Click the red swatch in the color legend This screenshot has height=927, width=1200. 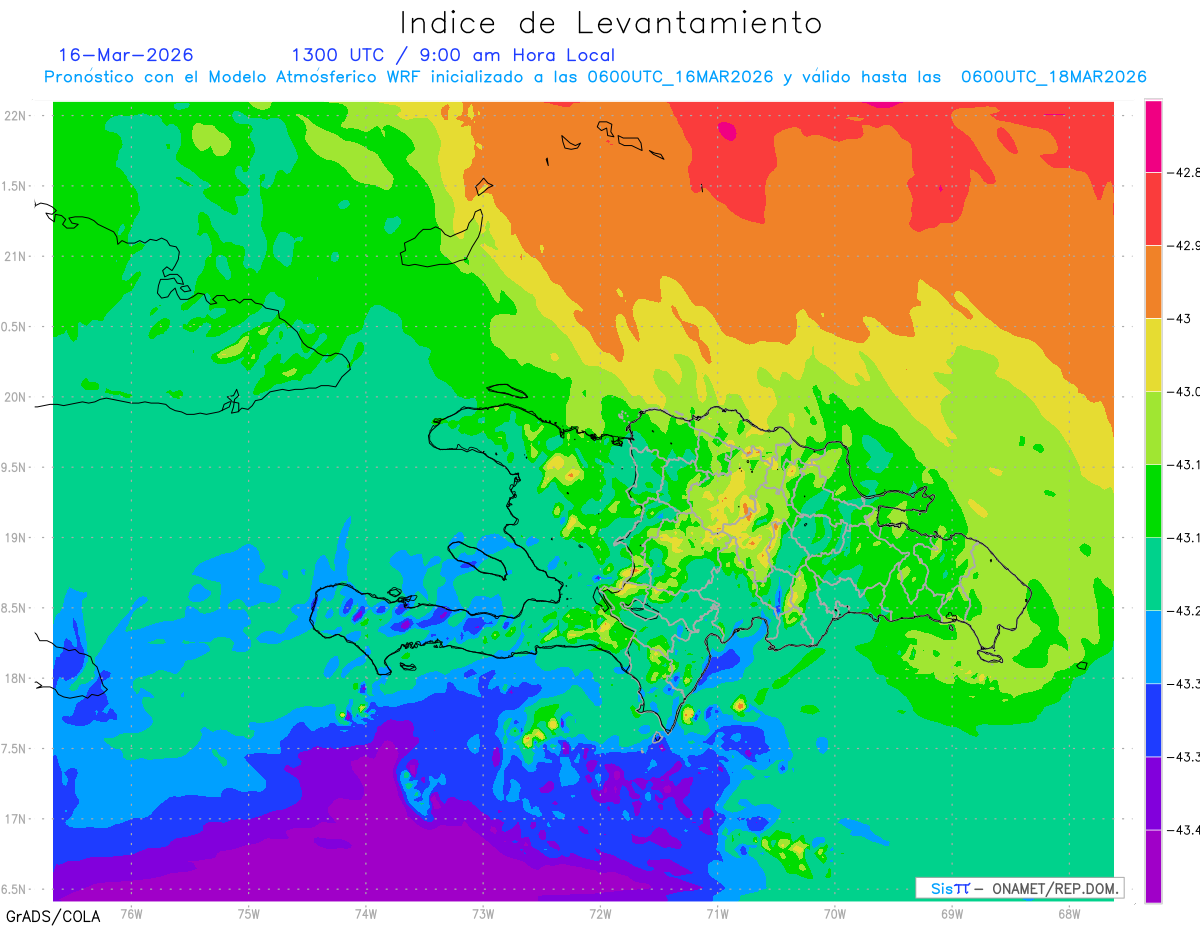pos(1153,208)
